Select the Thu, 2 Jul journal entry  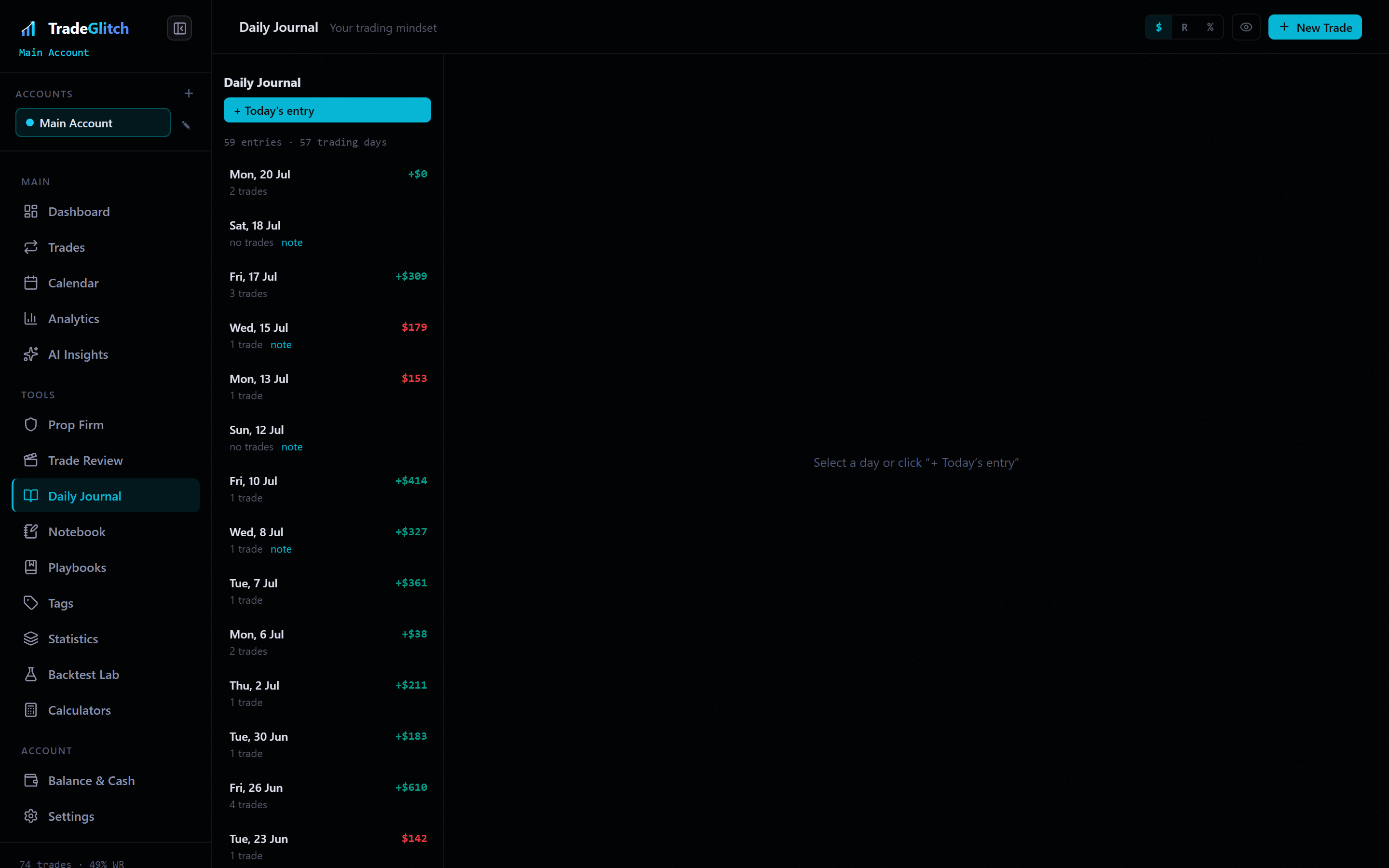pos(327,693)
